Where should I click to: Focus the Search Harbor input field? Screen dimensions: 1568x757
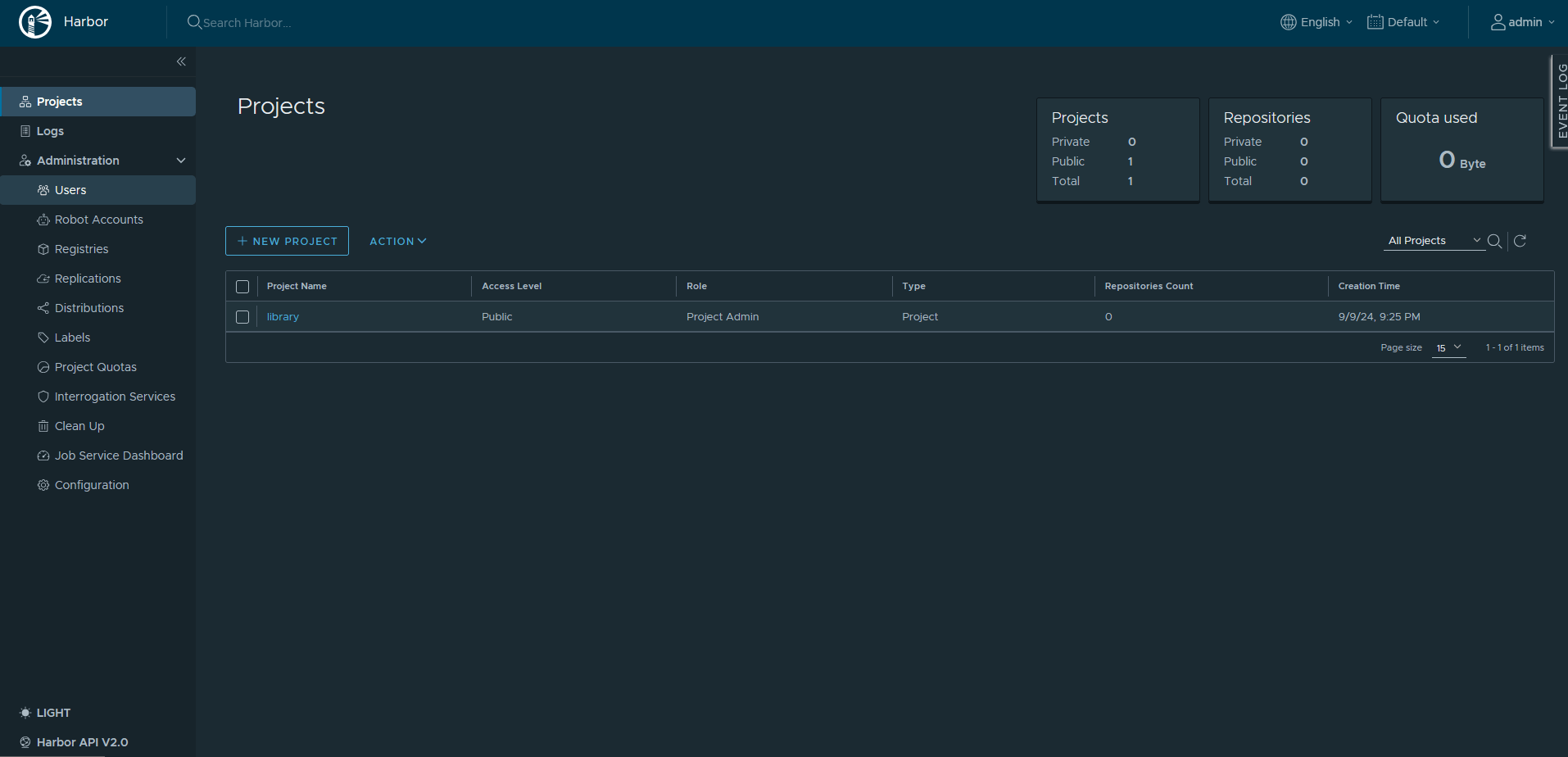[247, 23]
